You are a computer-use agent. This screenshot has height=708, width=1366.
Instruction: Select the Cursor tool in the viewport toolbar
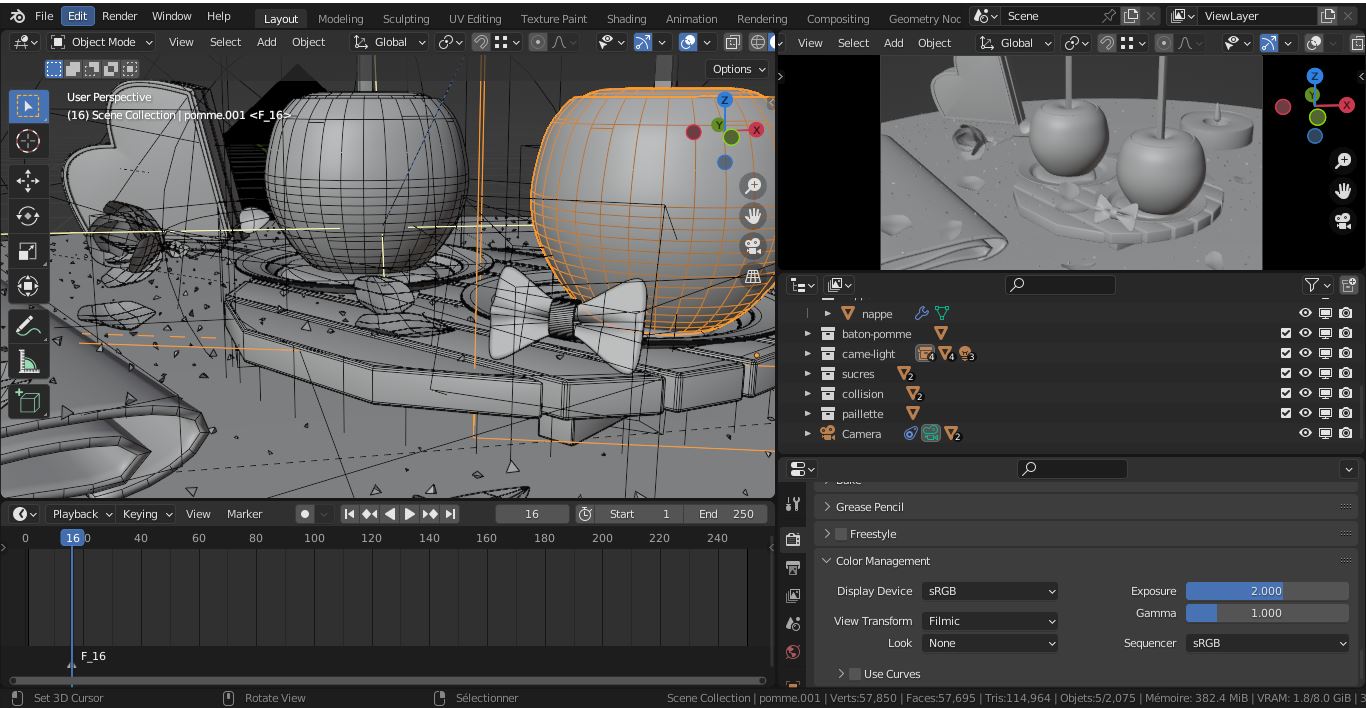pos(28,140)
